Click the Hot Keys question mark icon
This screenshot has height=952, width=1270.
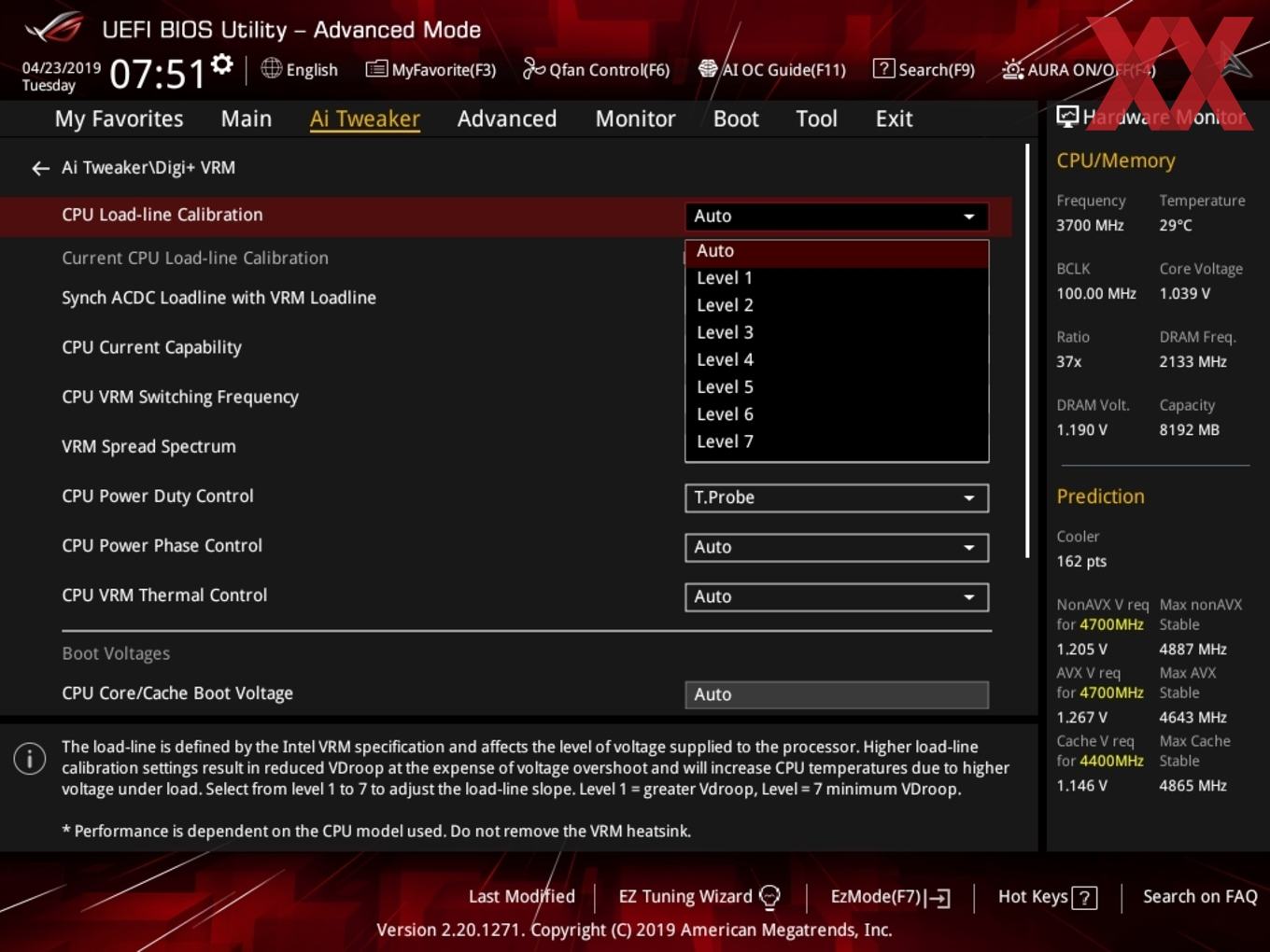[x=1084, y=898]
